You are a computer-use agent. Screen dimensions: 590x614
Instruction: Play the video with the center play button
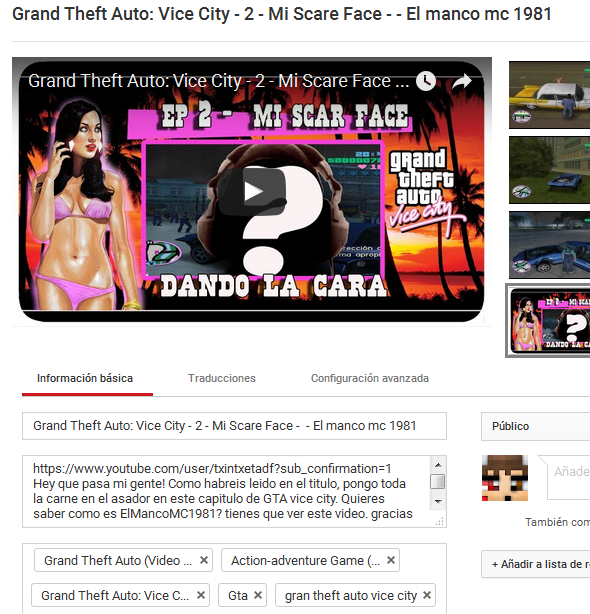(252, 192)
